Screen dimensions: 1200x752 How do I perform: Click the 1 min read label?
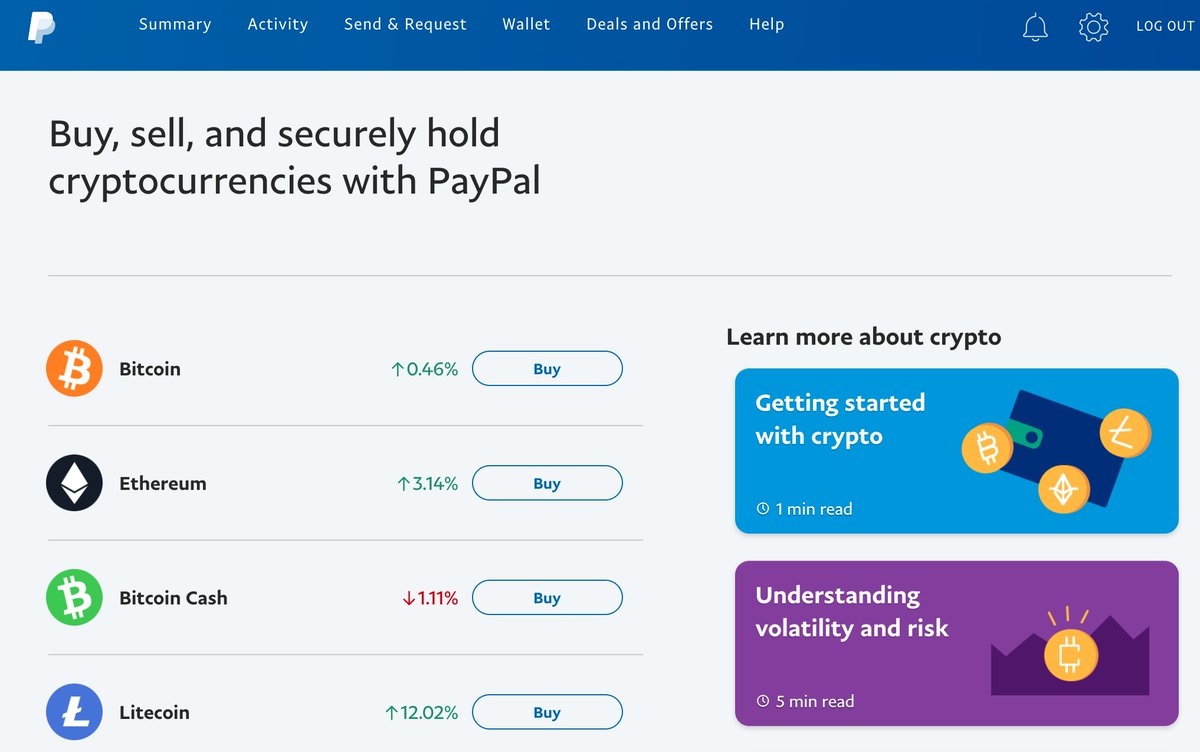814,509
